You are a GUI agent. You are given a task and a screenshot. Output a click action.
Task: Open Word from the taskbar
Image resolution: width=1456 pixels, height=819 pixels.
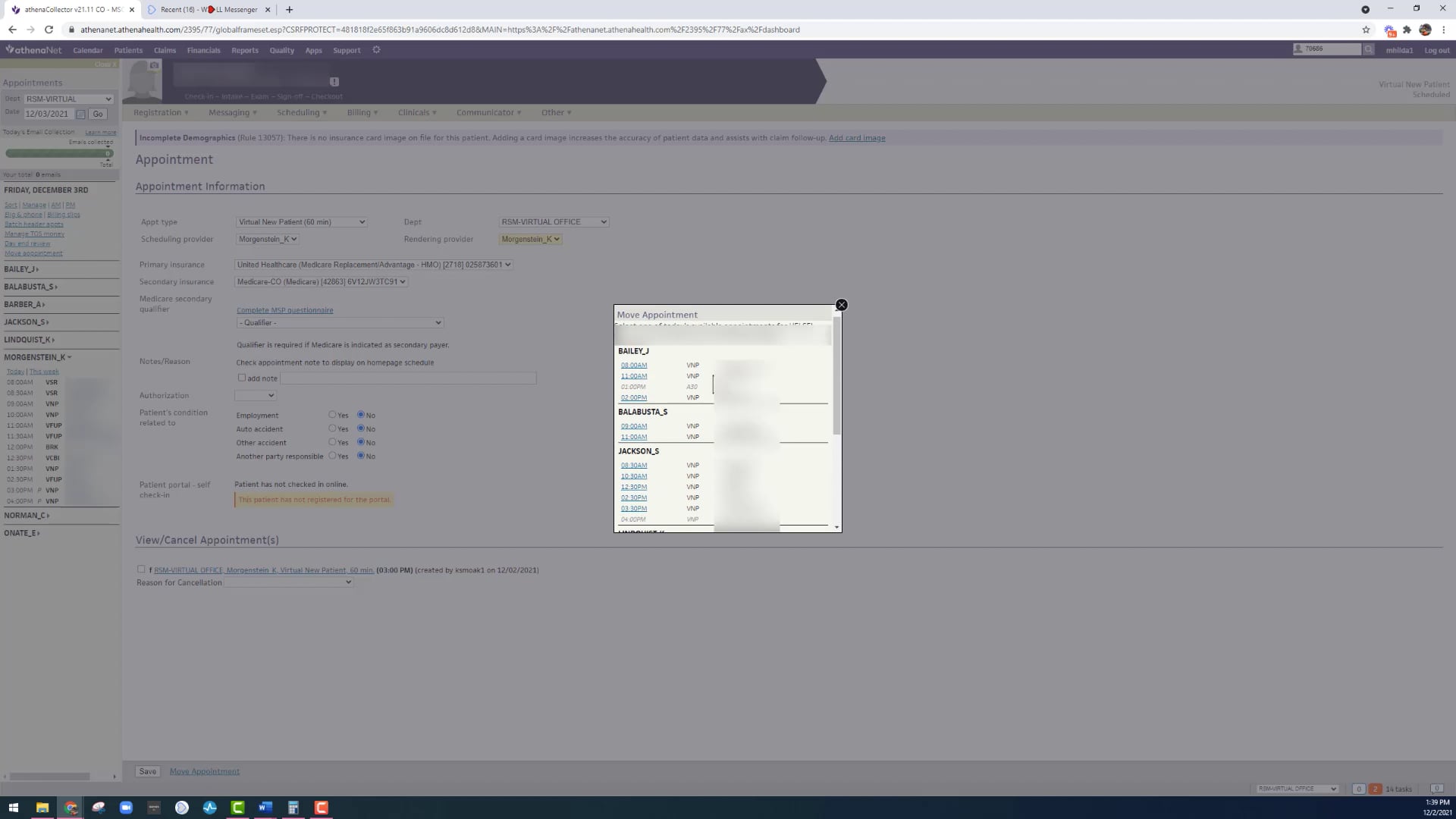click(x=265, y=808)
